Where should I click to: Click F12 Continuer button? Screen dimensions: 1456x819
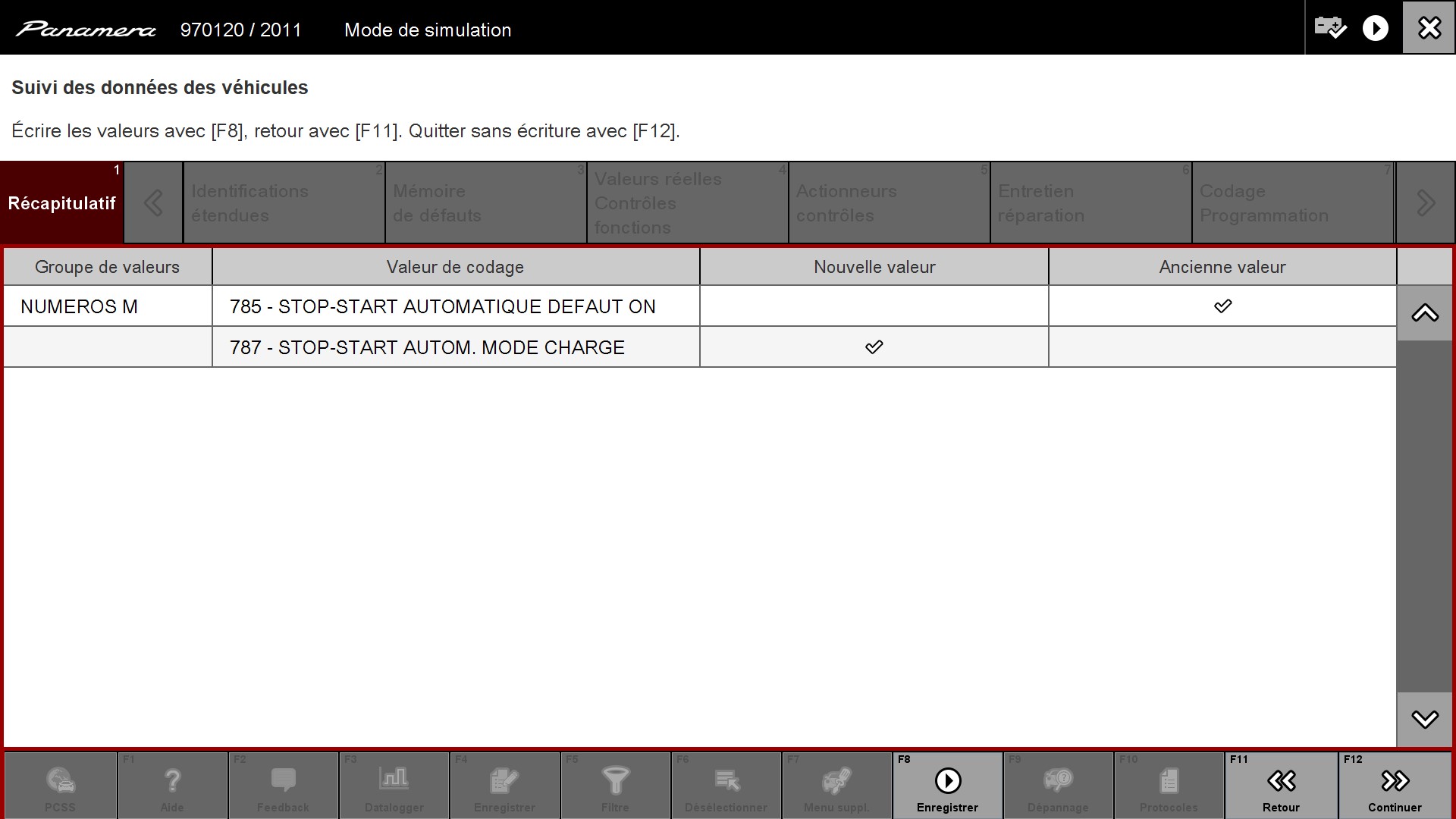pyautogui.click(x=1395, y=785)
